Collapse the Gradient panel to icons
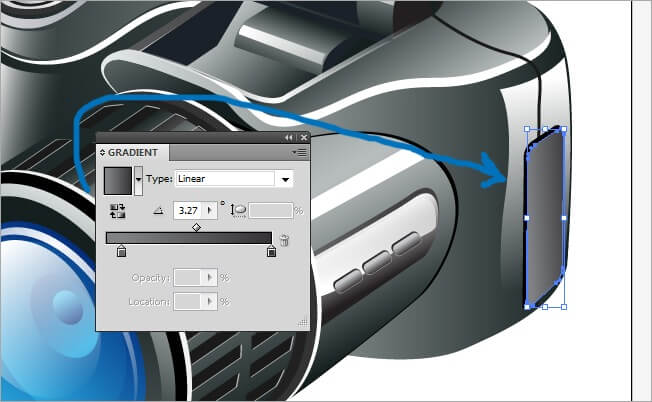 point(289,138)
